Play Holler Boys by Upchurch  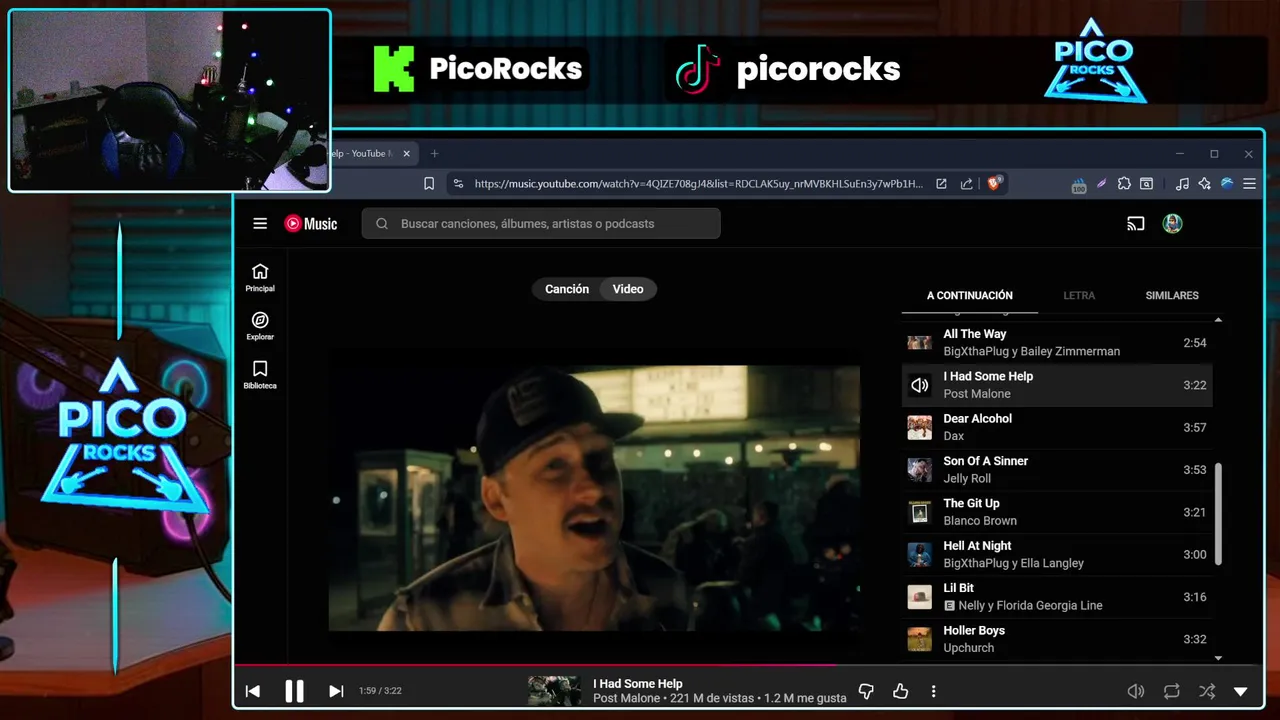point(1057,639)
